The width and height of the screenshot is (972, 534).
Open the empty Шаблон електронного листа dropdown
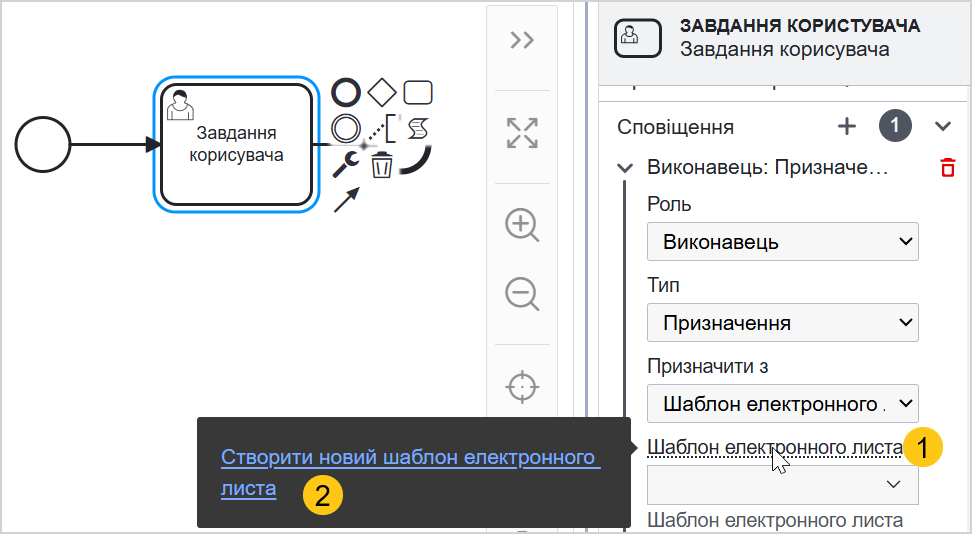(782, 484)
